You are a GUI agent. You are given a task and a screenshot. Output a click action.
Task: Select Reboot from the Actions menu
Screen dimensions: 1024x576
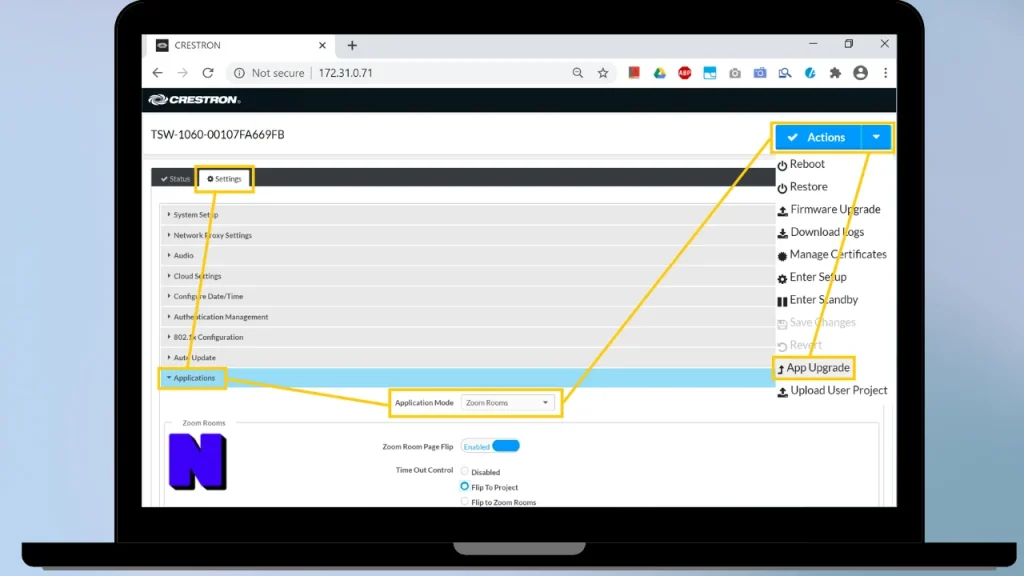click(801, 164)
